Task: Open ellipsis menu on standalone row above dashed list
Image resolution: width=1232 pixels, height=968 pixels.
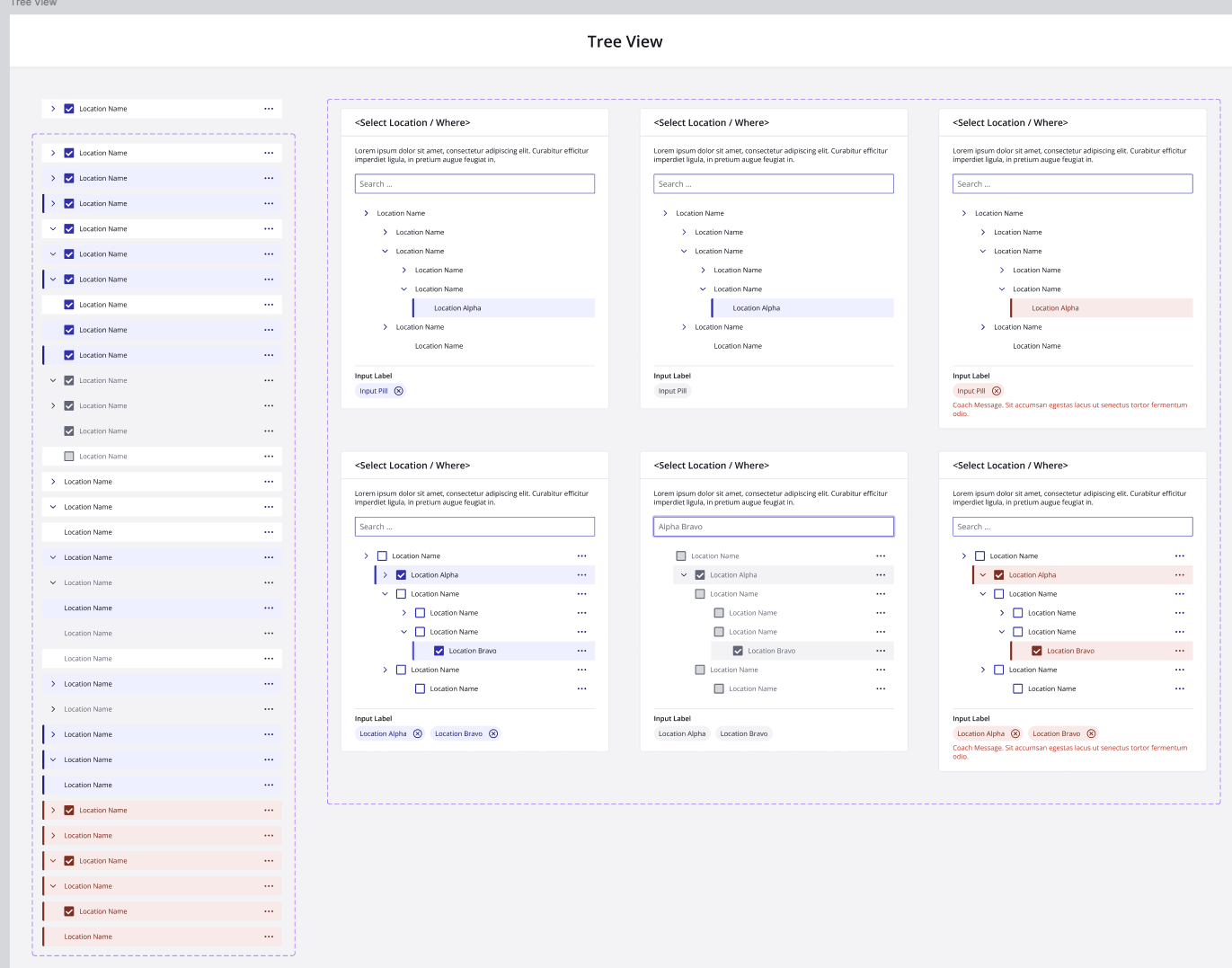Action: coord(269,109)
